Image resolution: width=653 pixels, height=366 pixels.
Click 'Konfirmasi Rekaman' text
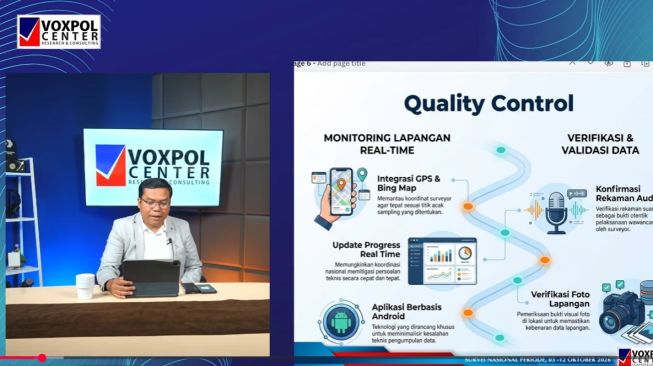pyautogui.click(x=624, y=194)
